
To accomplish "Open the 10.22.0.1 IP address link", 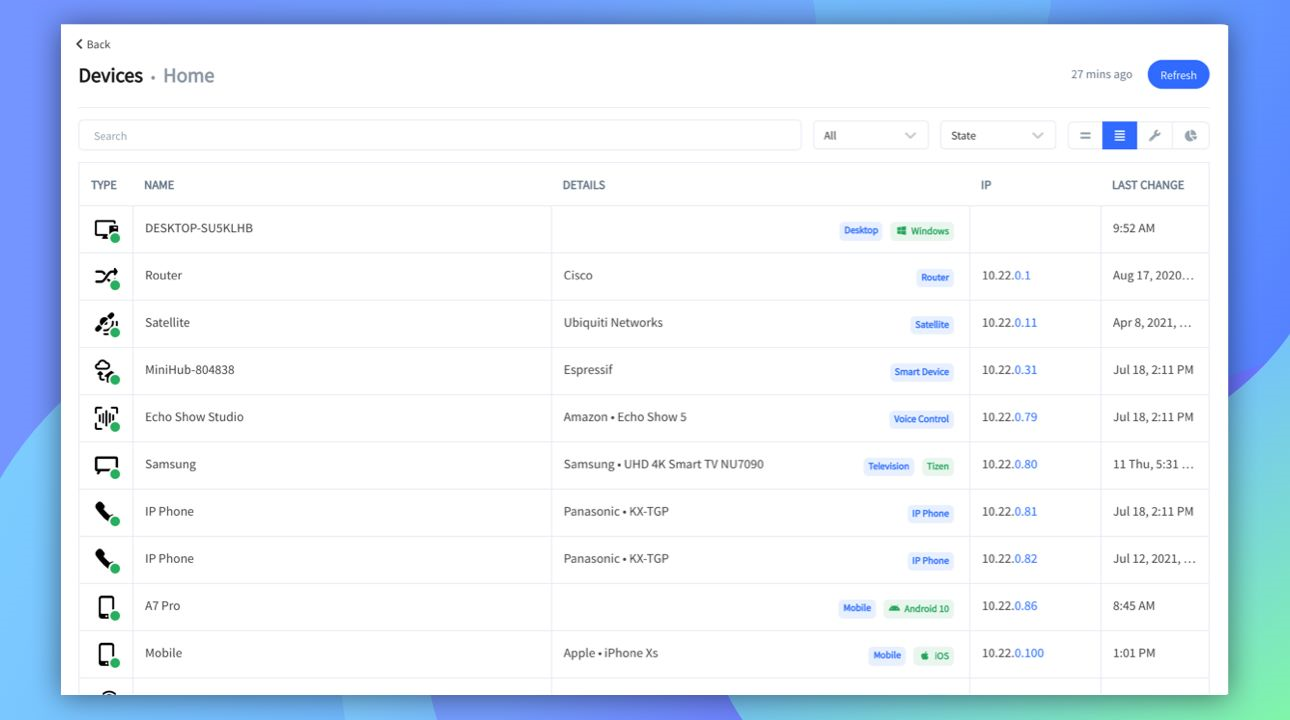I will (x=1005, y=275).
